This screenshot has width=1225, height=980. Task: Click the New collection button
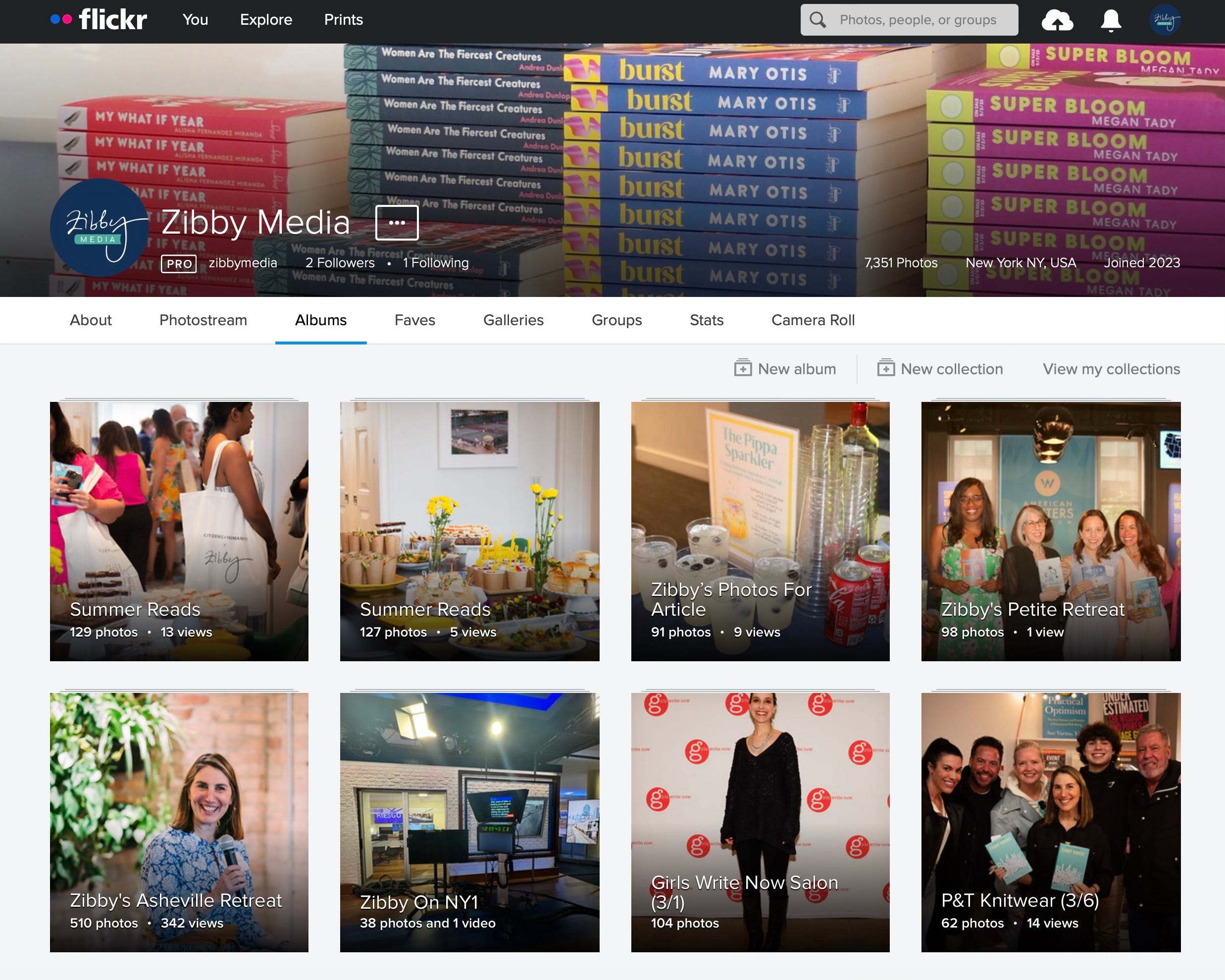(940, 369)
